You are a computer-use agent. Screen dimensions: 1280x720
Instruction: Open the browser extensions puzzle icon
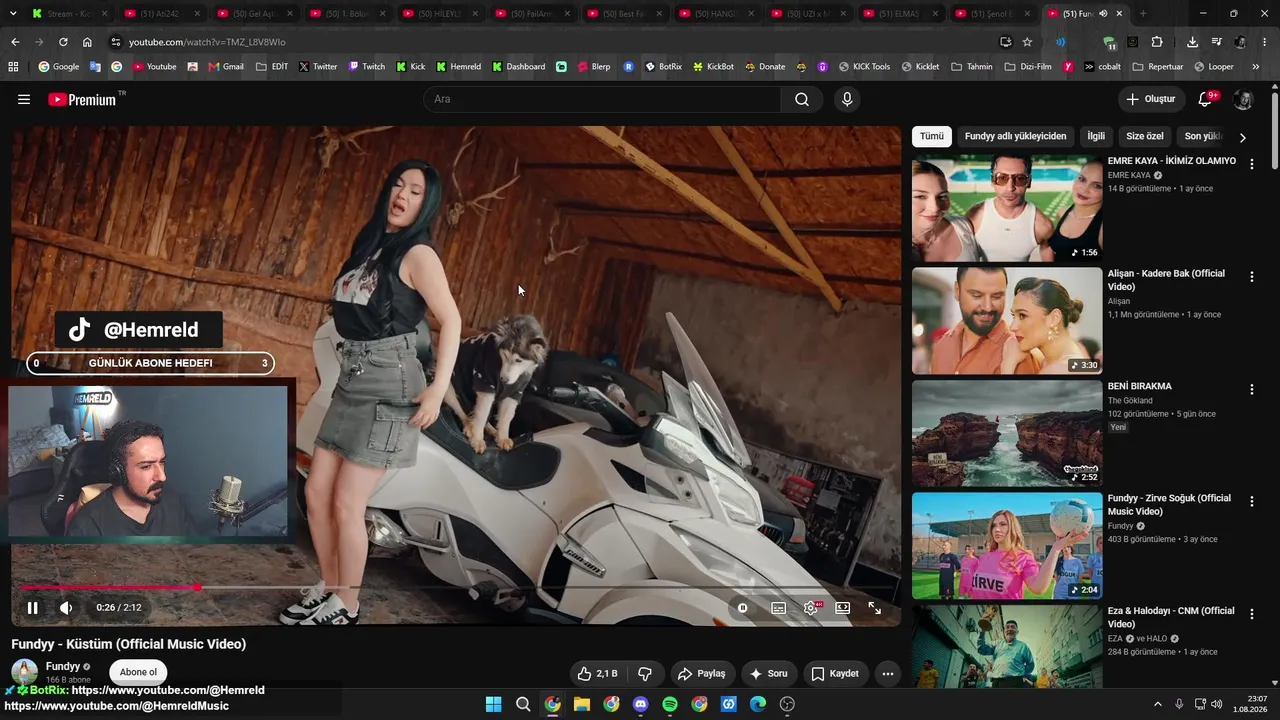[1157, 42]
